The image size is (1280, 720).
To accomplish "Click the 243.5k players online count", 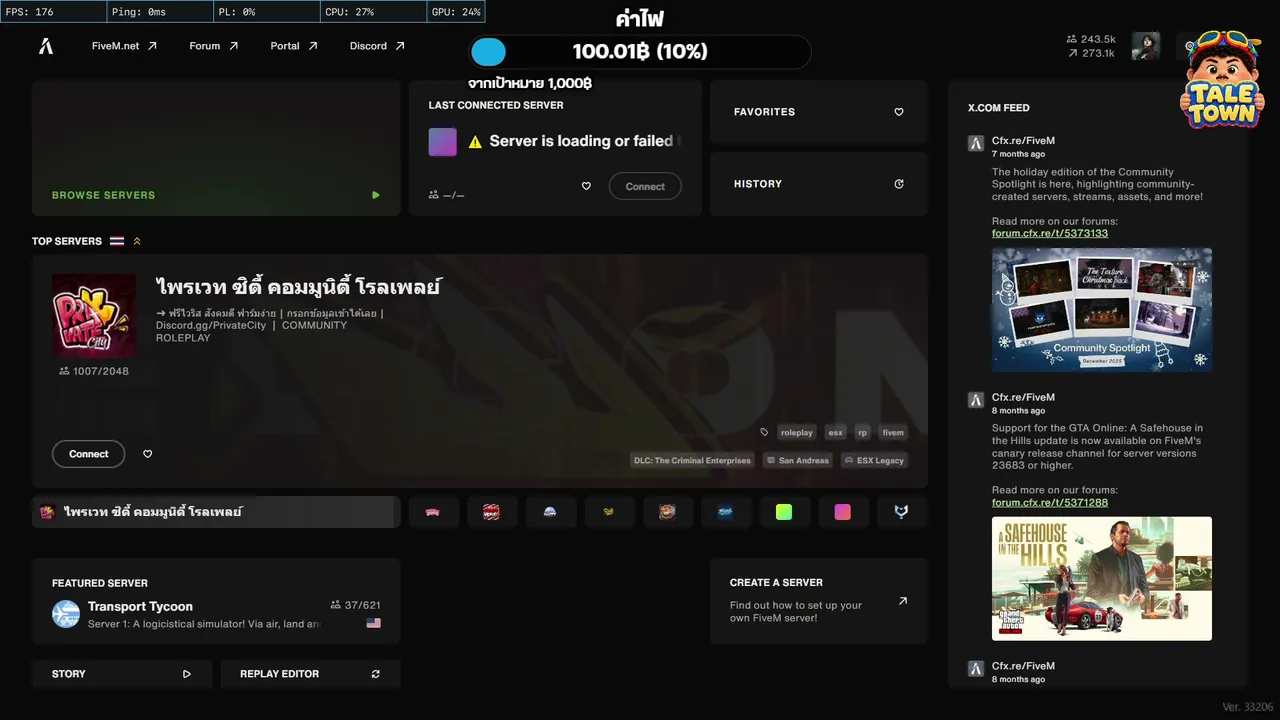I will click(1091, 39).
